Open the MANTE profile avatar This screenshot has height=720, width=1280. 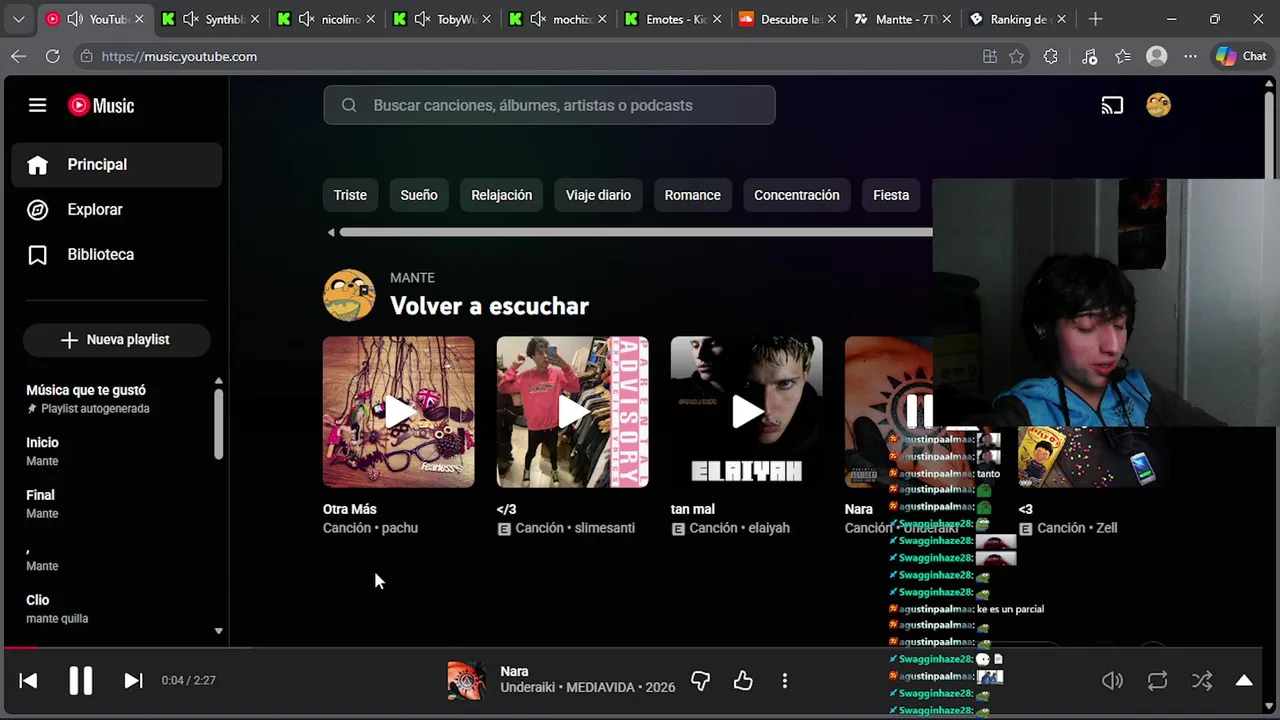pos(349,295)
